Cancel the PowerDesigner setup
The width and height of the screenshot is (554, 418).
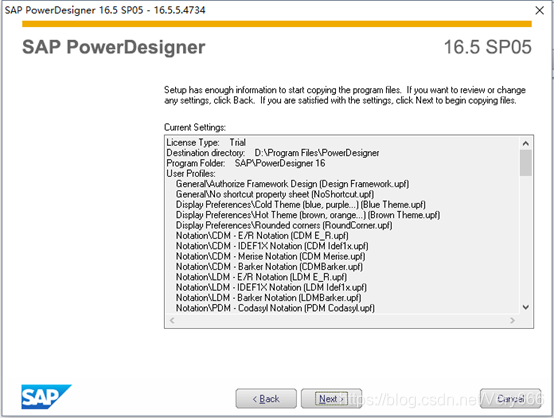click(510, 399)
